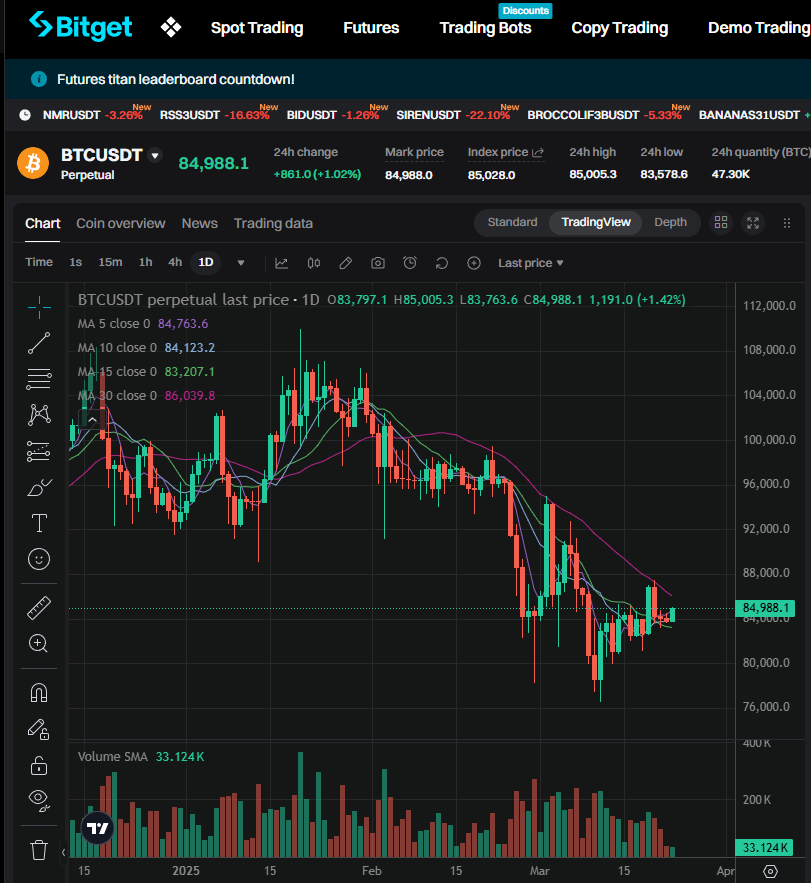Open the Bitget logo home link
The height and width of the screenshot is (883, 811).
point(81,26)
